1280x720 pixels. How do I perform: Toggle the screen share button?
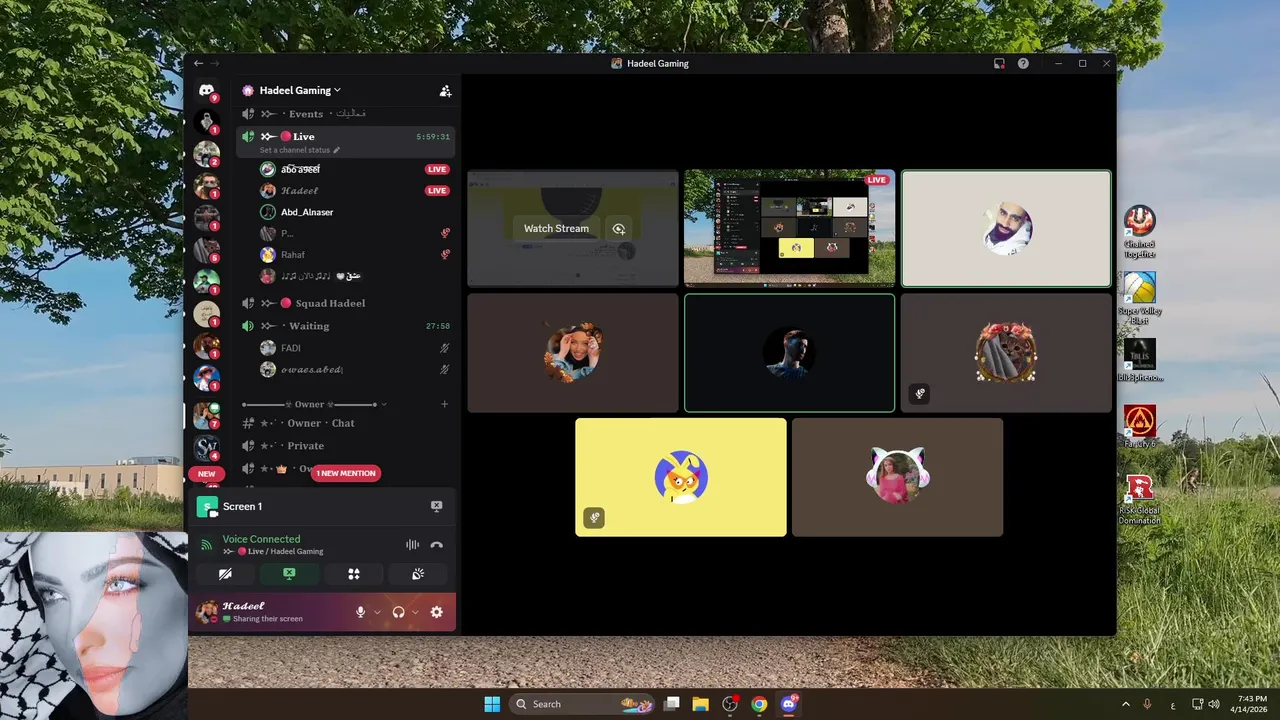point(289,574)
